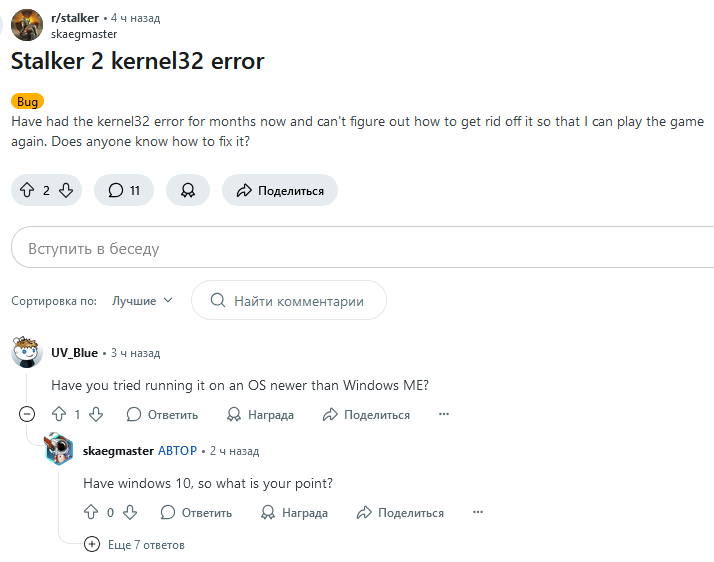The image size is (714, 562).
Task: Open more options on UV_Blue's comment
Action: pos(444,414)
